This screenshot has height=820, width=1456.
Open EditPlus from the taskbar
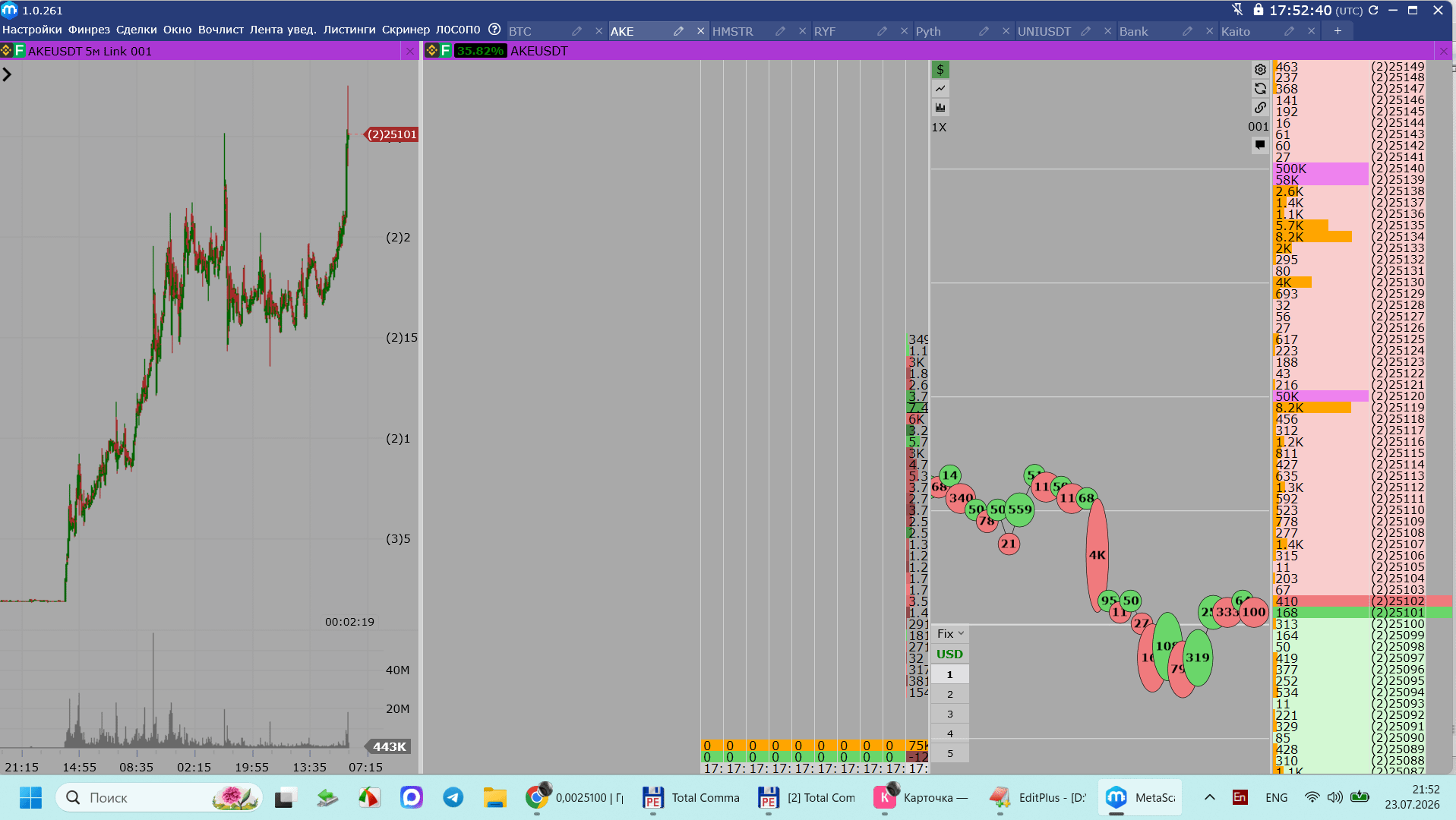coord(1038,797)
